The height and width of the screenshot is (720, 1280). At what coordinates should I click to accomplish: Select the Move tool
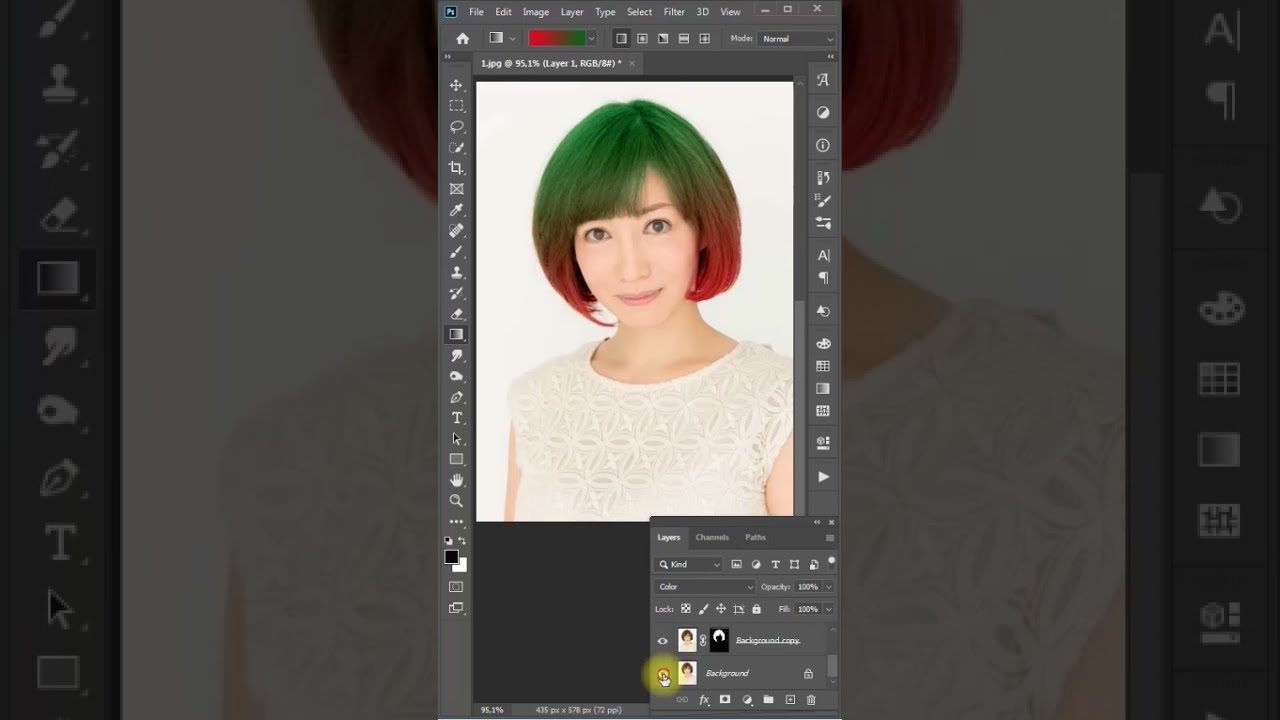pos(456,85)
